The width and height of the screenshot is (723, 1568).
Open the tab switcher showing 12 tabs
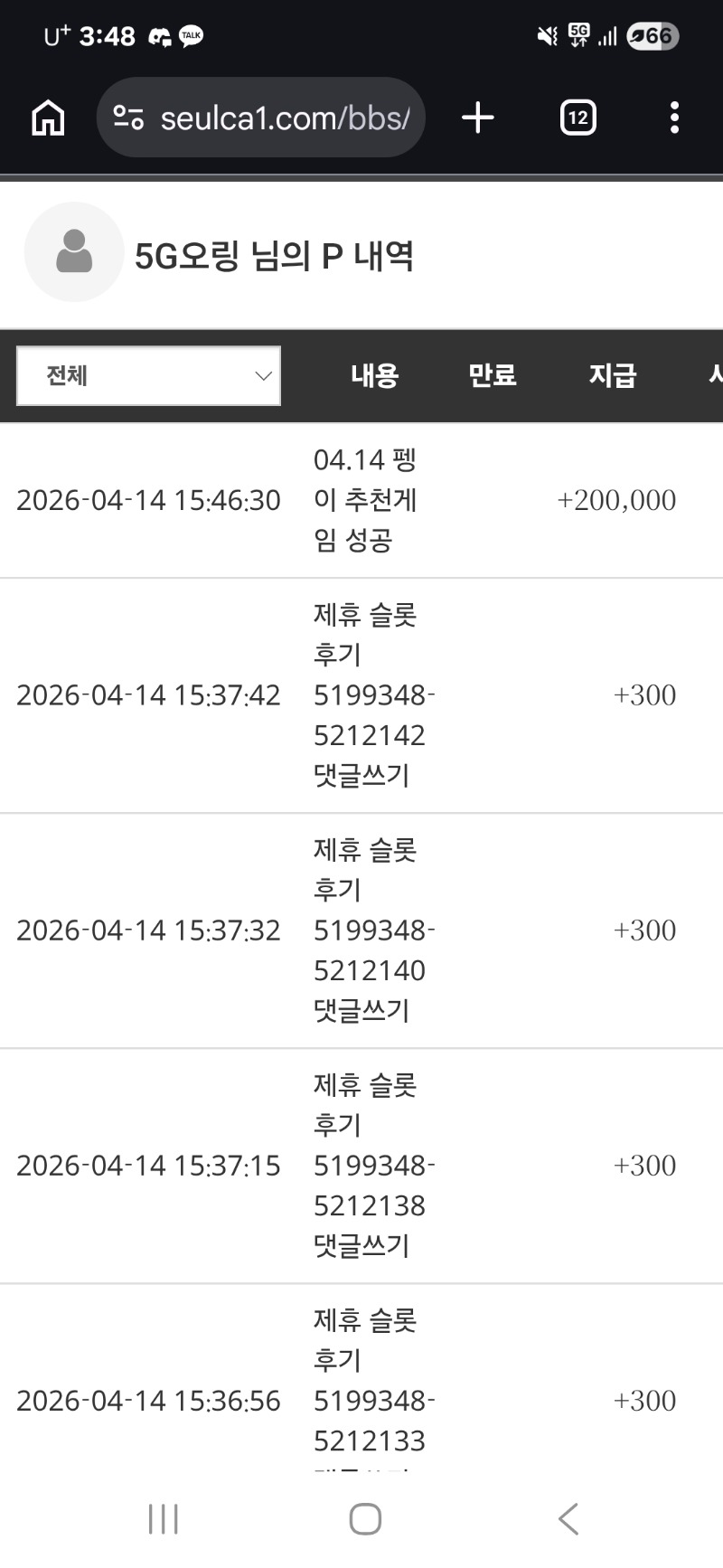click(x=577, y=118)
